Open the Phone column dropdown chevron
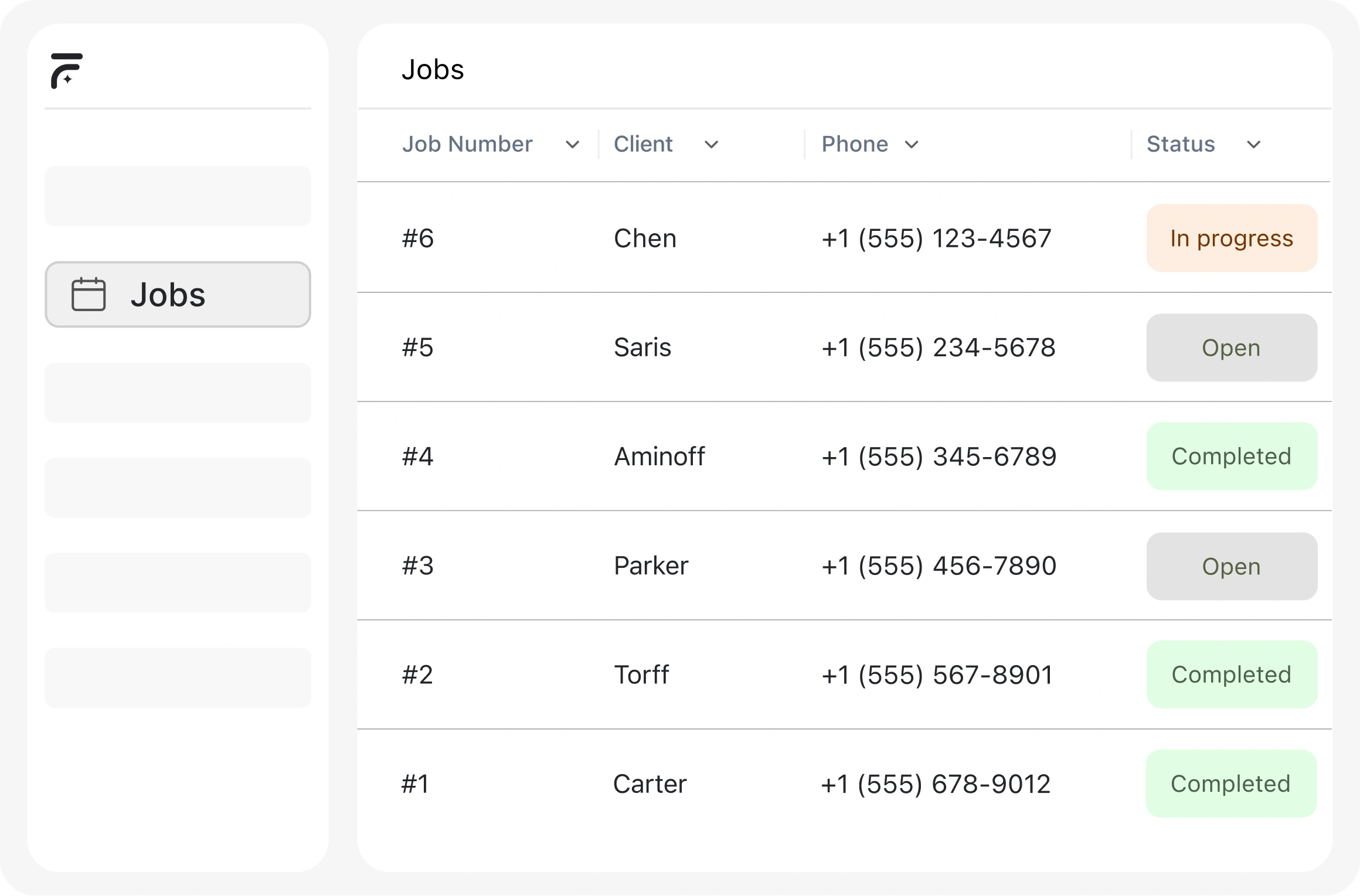The image size is (1360, 896). click(x=911, y=145)
